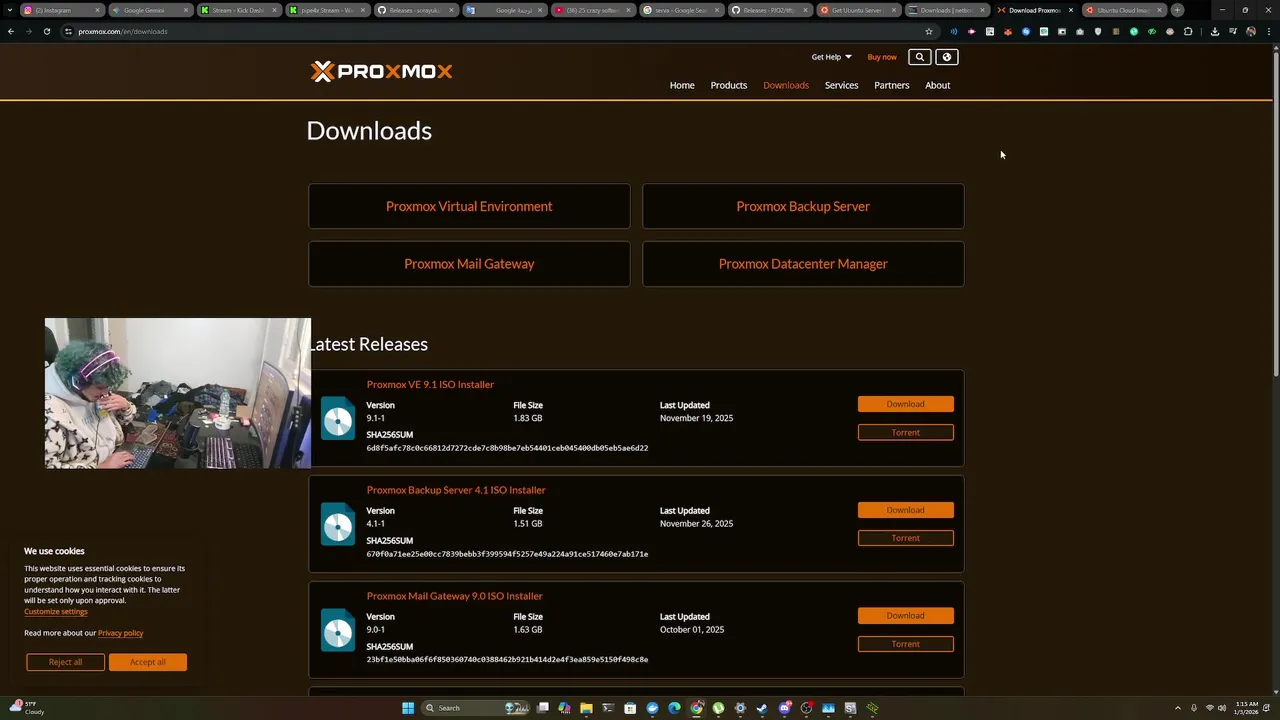
Task: Get torrent for Backup Server 4.1 ISO
Action: pyautogui.click(x=905, y=538)
